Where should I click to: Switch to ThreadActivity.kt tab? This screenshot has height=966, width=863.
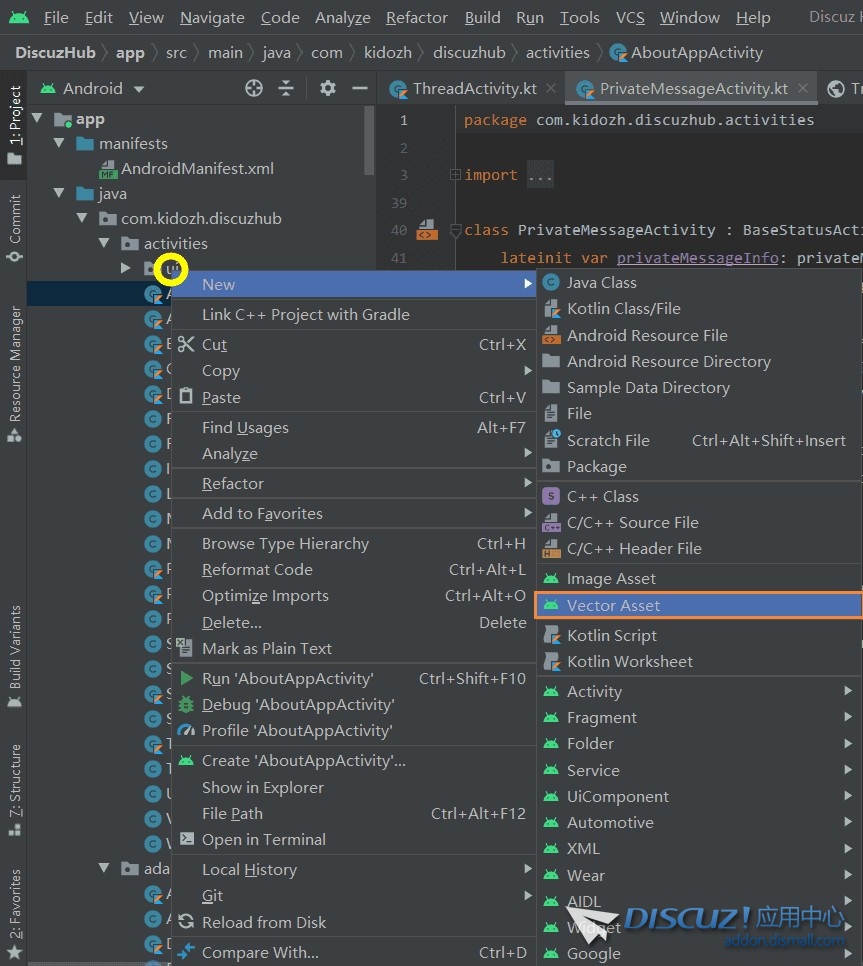(x=474, y=89)
